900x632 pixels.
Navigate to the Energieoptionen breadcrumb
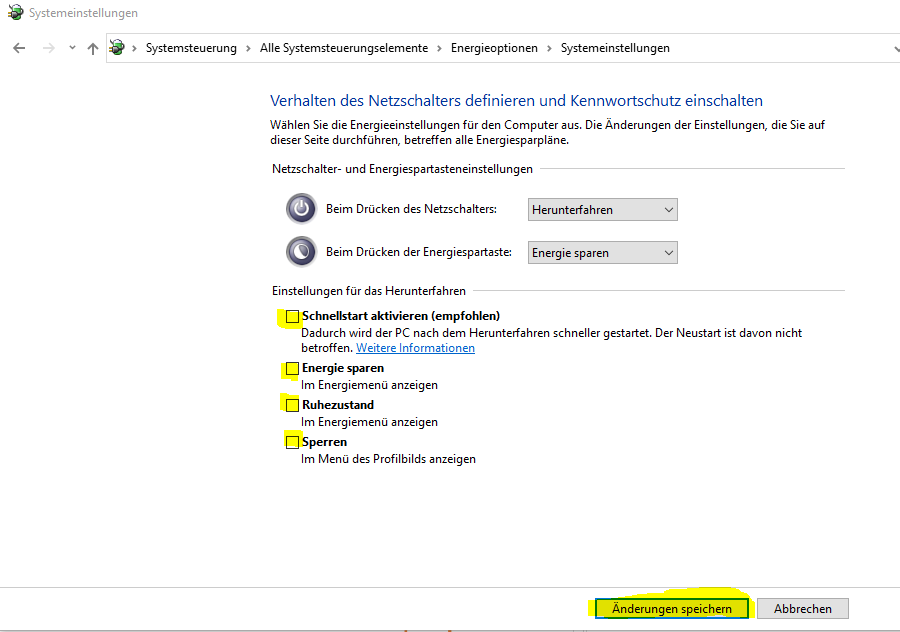[494, 48]
